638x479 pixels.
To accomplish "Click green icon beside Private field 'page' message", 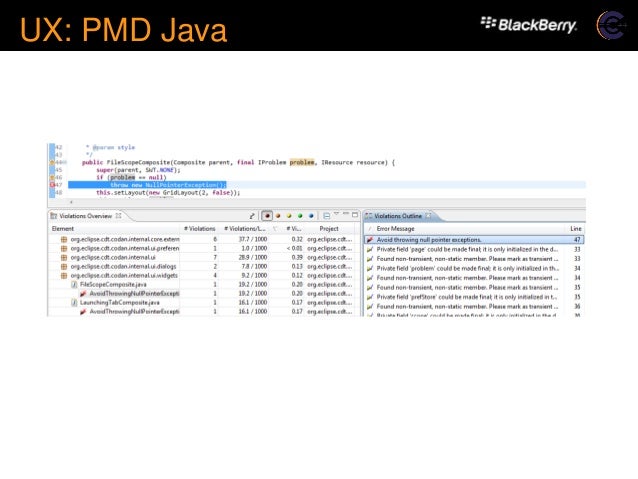I will [x=370, y=249].
